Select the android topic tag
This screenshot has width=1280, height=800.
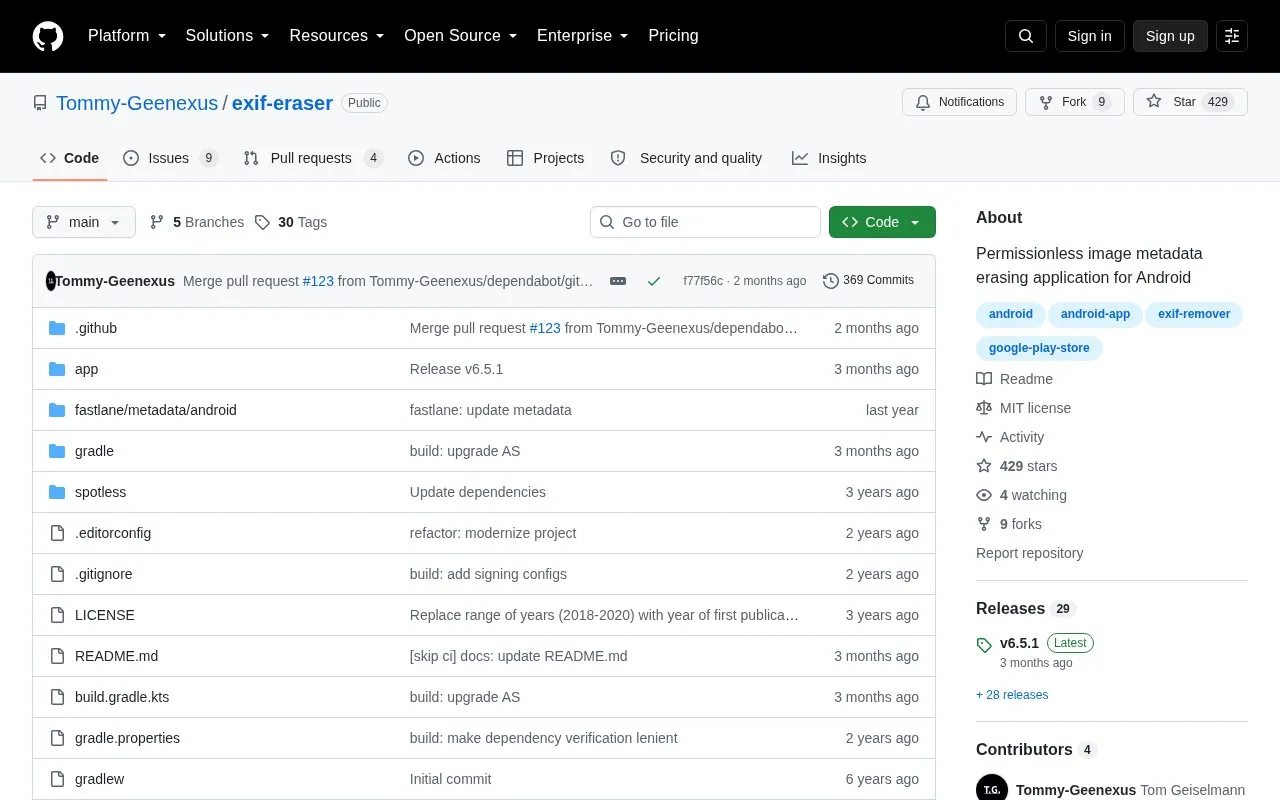pos(1011,314)
